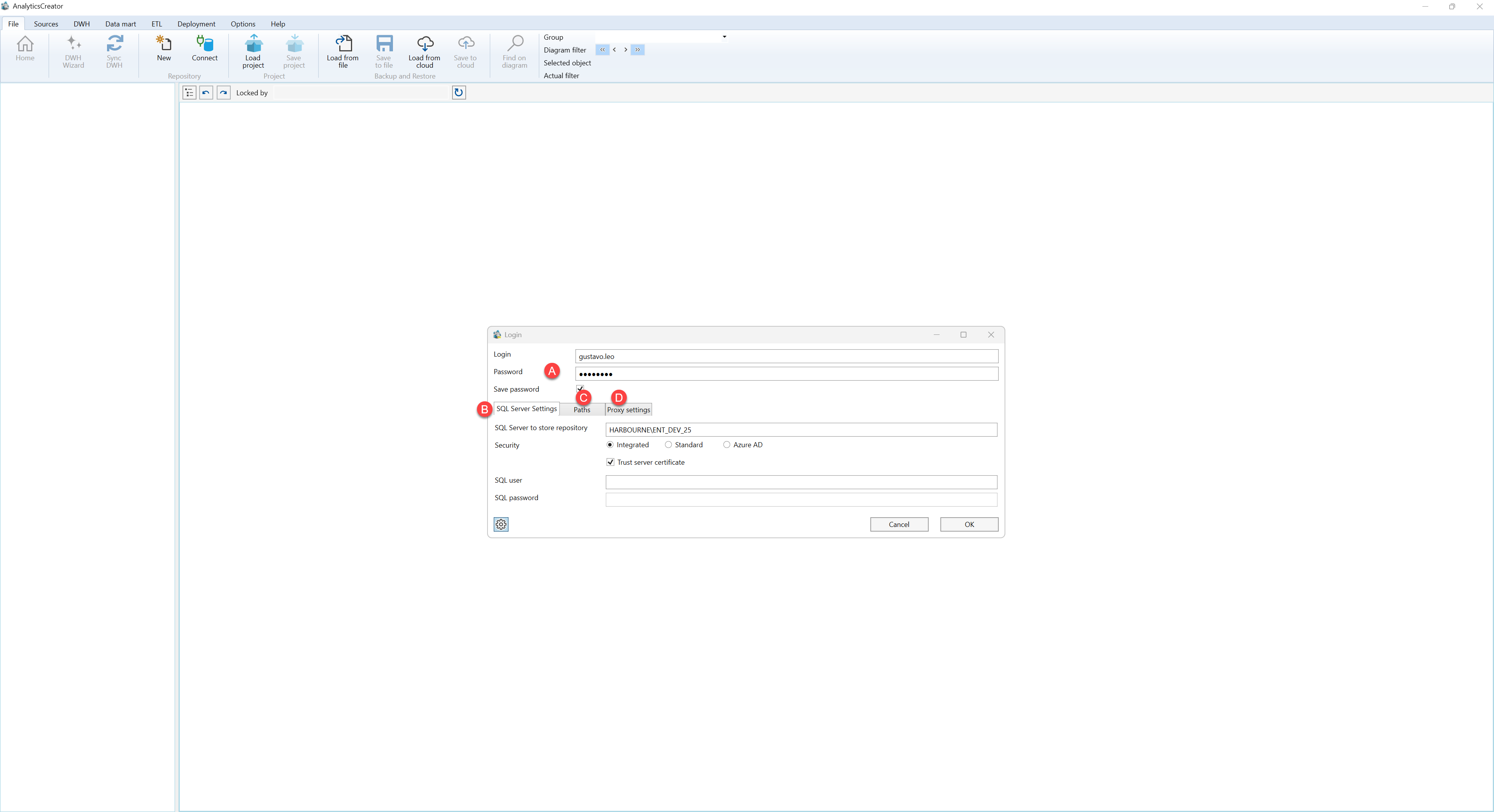This screenshot has height=812, width=1494.
Task: Switch to the Paths tab
Action: (x=582, y=410)
